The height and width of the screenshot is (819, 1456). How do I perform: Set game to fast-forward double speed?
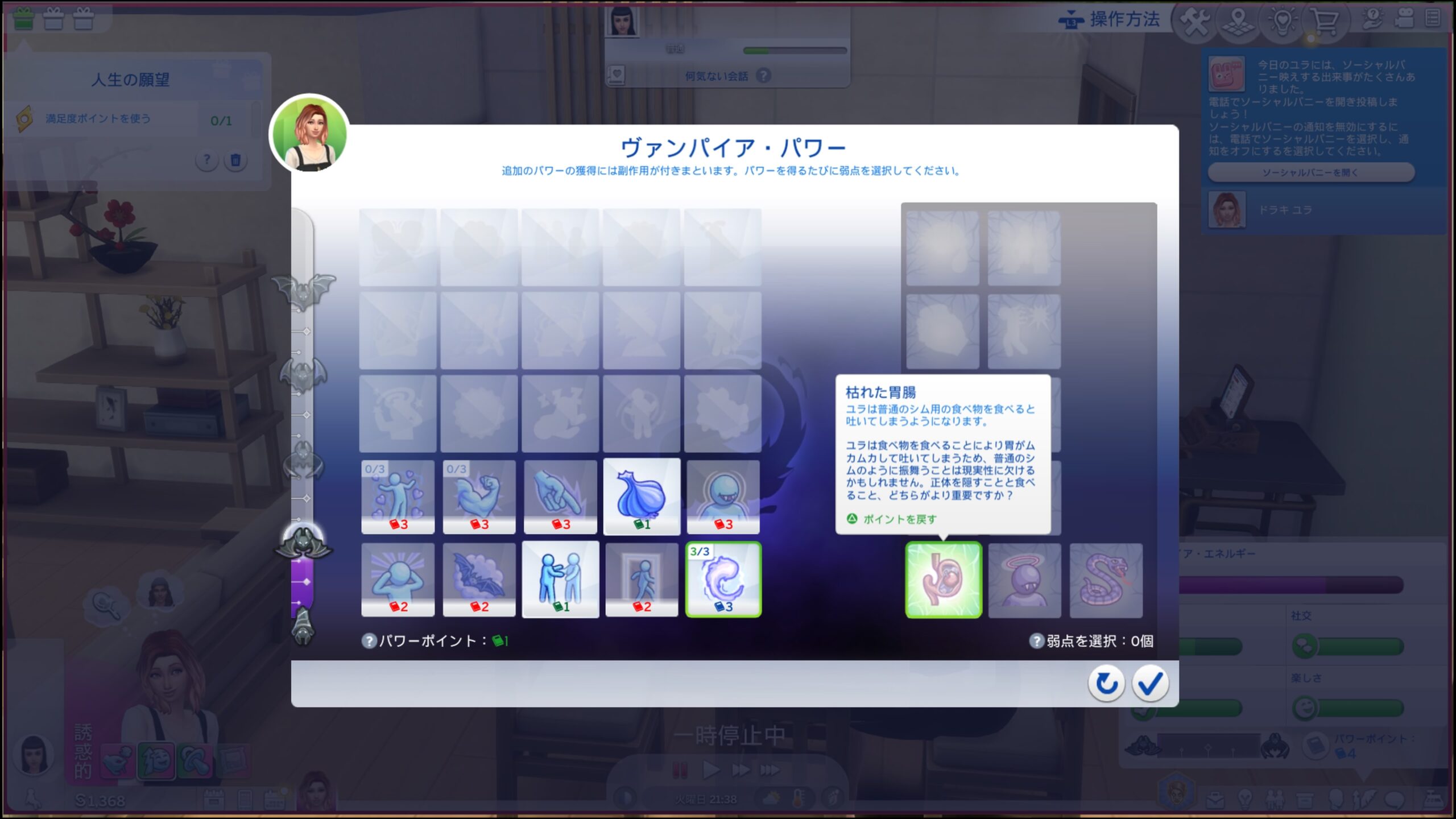coord(740,771)
